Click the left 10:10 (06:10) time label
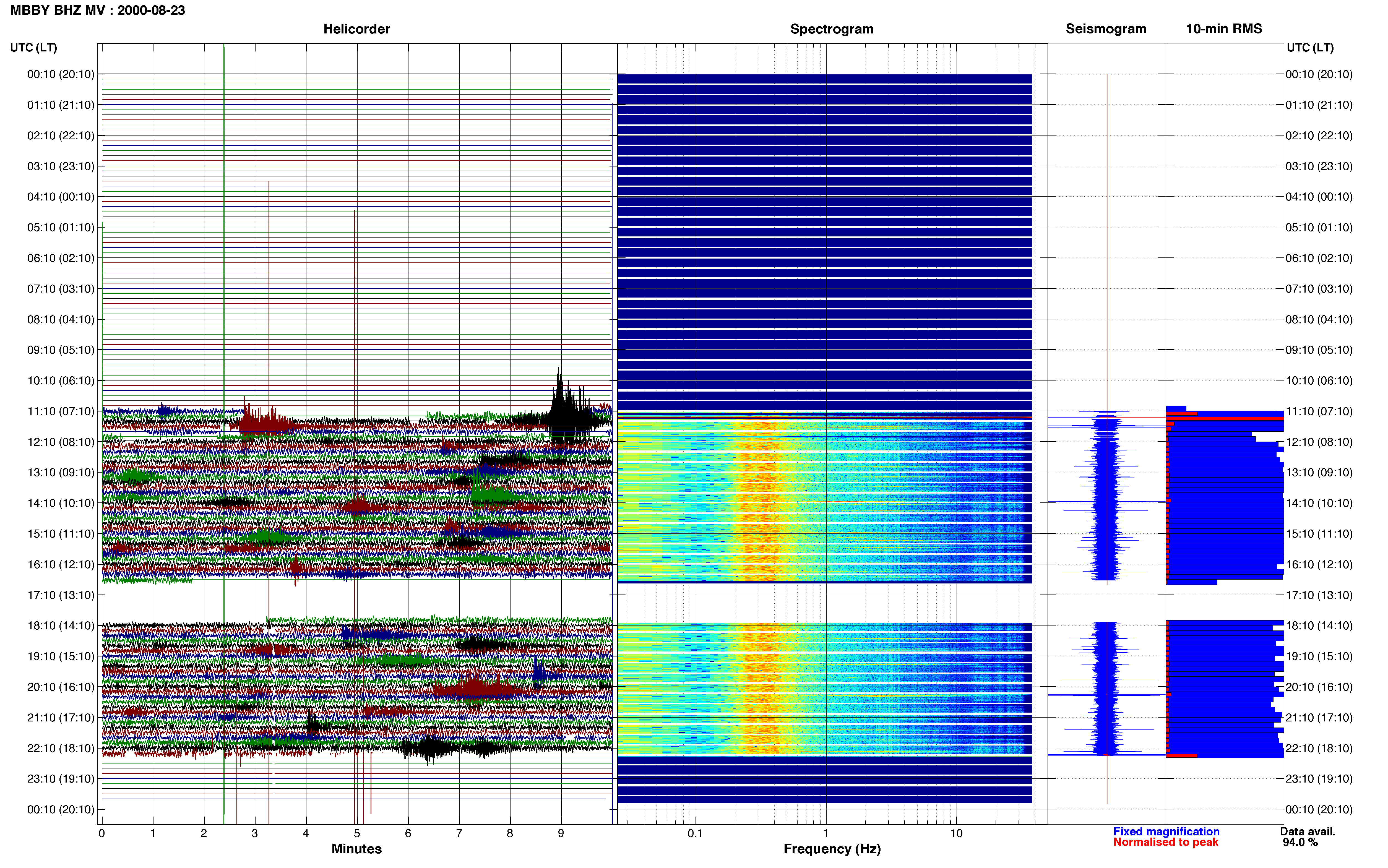The width and height of the screenshot is (1388, 868). coord(61,380)
